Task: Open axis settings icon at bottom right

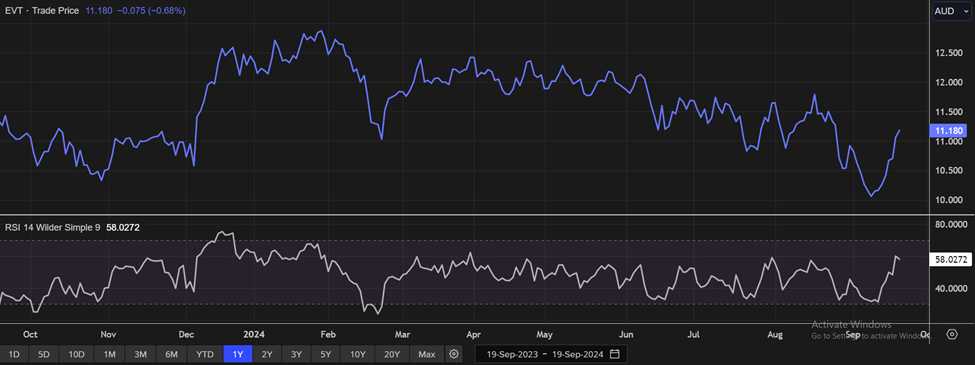Action: (x=952, y=335)
